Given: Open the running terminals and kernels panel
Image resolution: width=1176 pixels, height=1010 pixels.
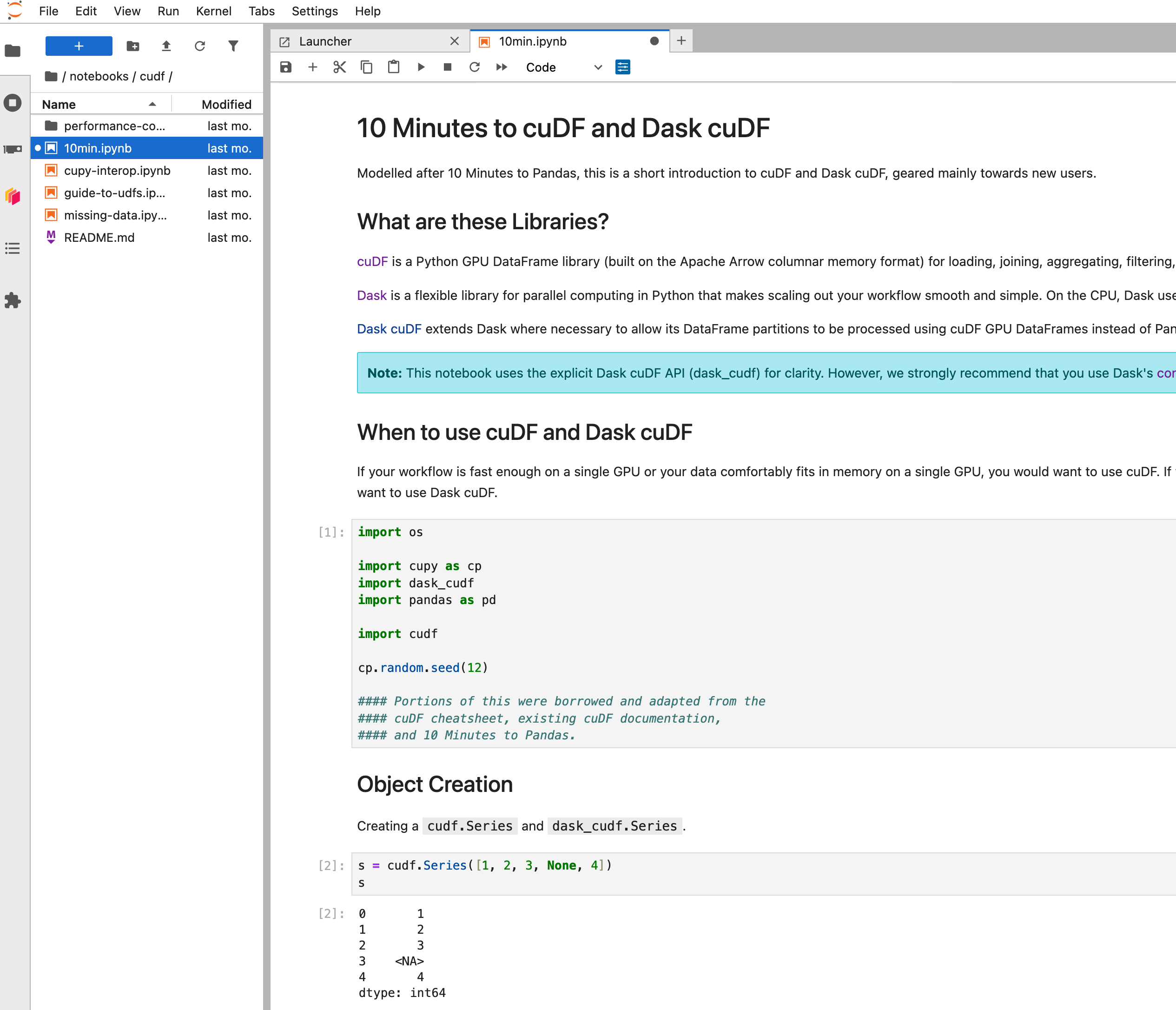Looking at the screenshot, I should point(13,103).
